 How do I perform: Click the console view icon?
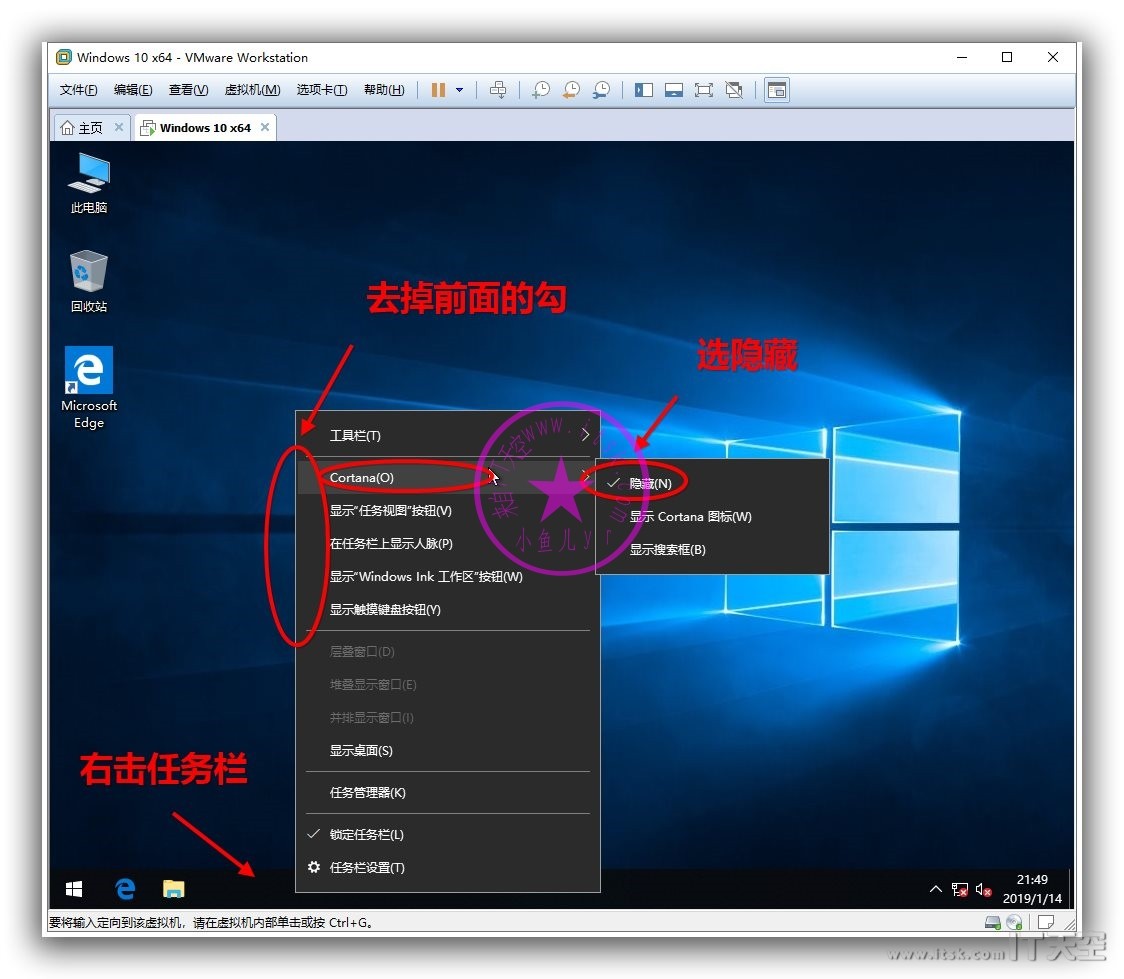click(x=777, y=90)
